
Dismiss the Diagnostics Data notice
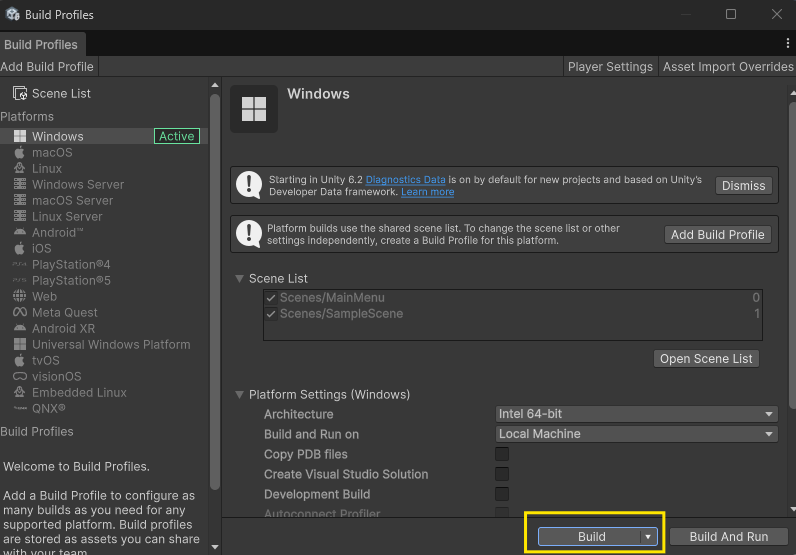click(x=744, y=185)
